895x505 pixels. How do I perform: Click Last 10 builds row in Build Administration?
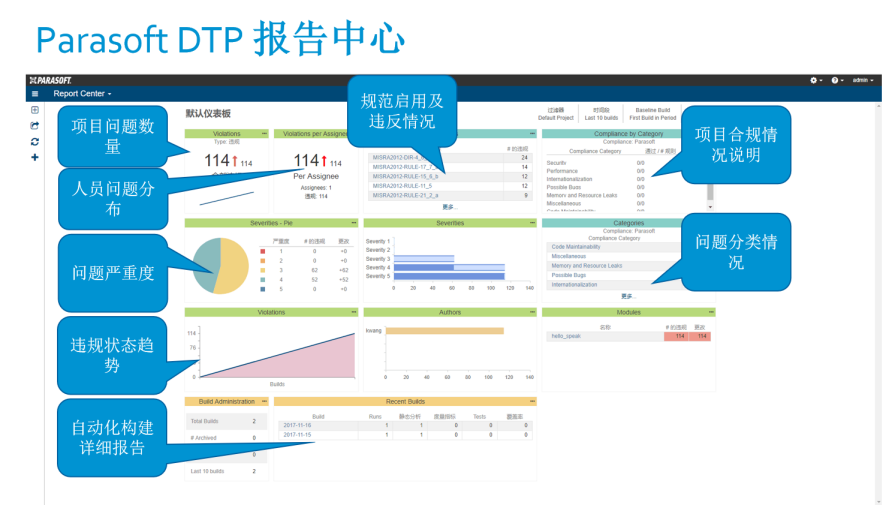click(x=226, y=471)
